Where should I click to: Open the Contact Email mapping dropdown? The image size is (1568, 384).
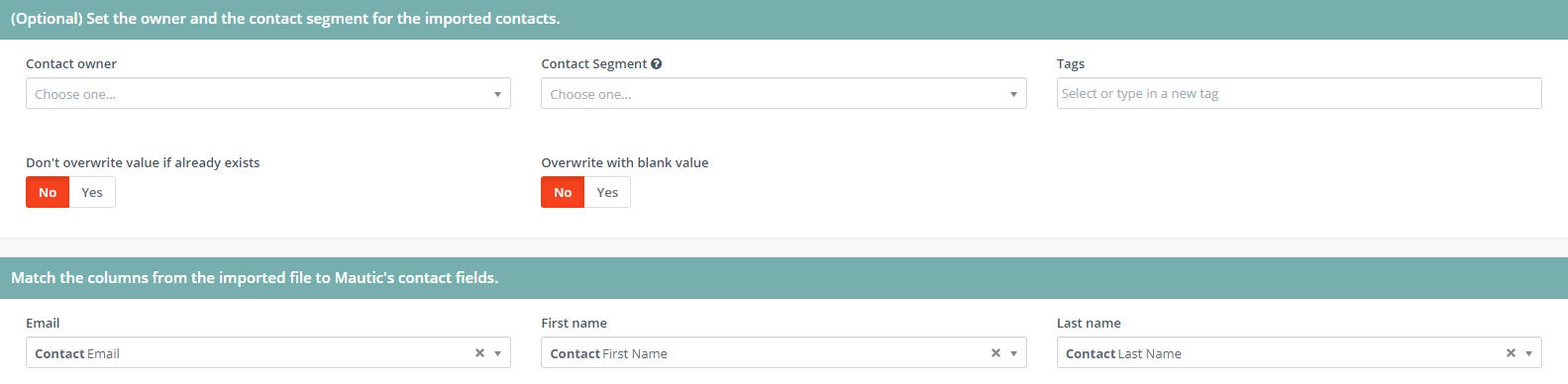pos(268,353)
